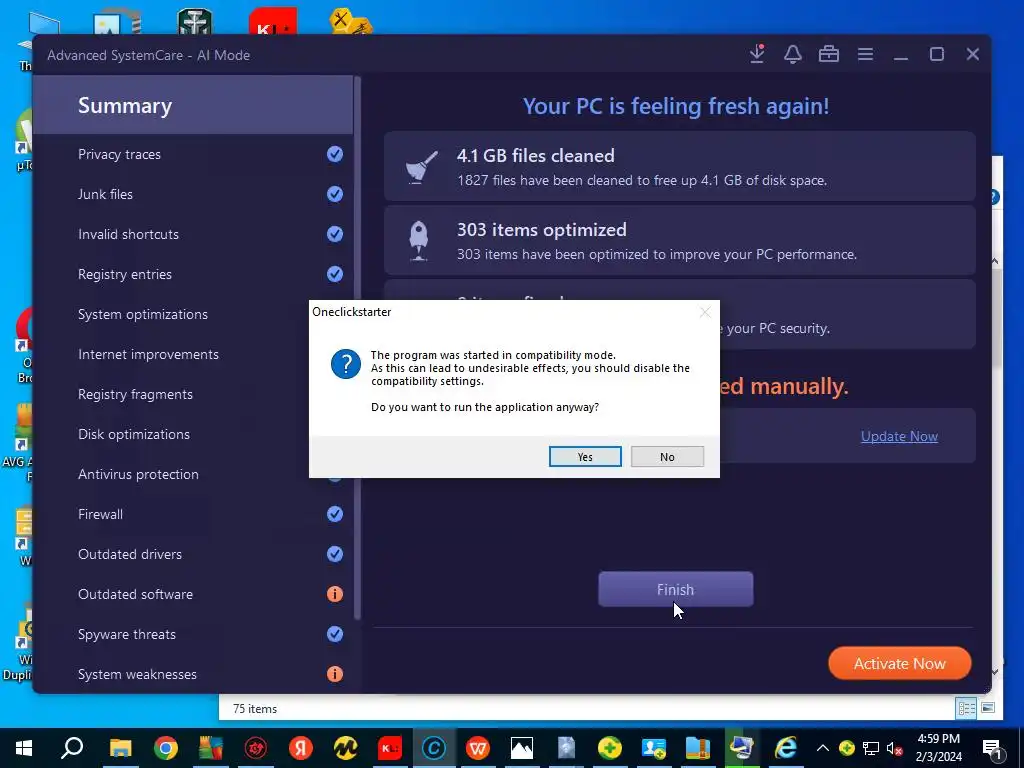
Task: Open the hamburger options menu
Action: 865,54
